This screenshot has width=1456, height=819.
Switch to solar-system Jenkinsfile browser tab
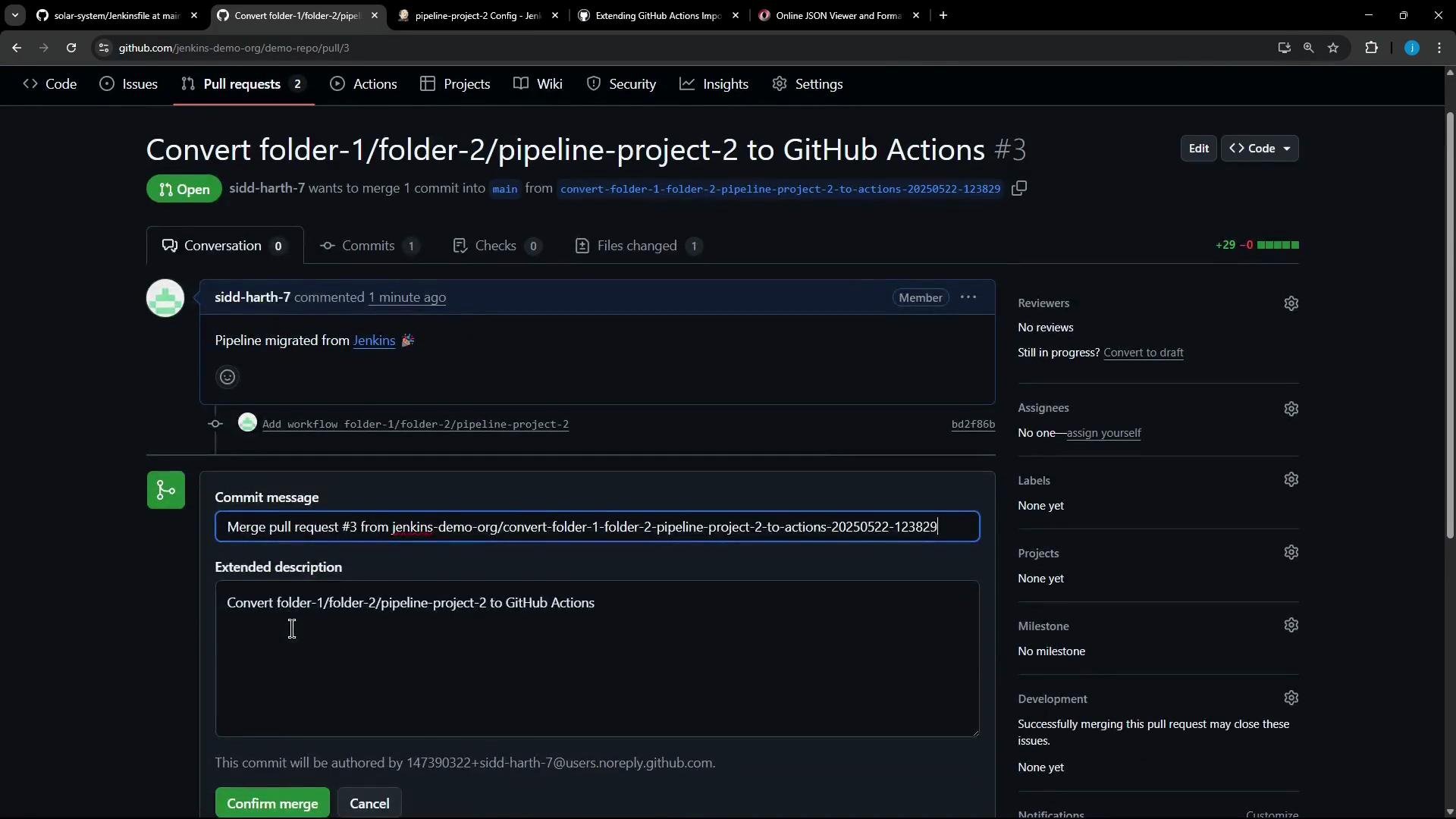pyautogui.click(x=116, y=15)
